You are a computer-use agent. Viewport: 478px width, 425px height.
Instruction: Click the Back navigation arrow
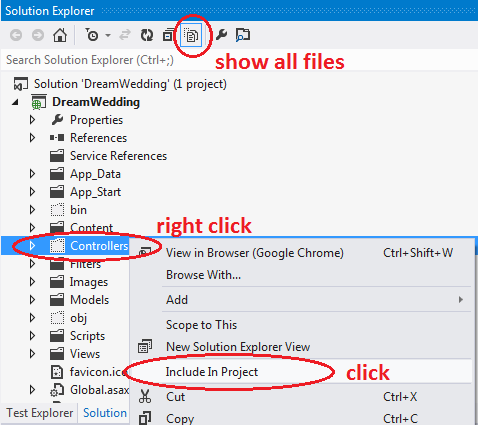(16, 35)
